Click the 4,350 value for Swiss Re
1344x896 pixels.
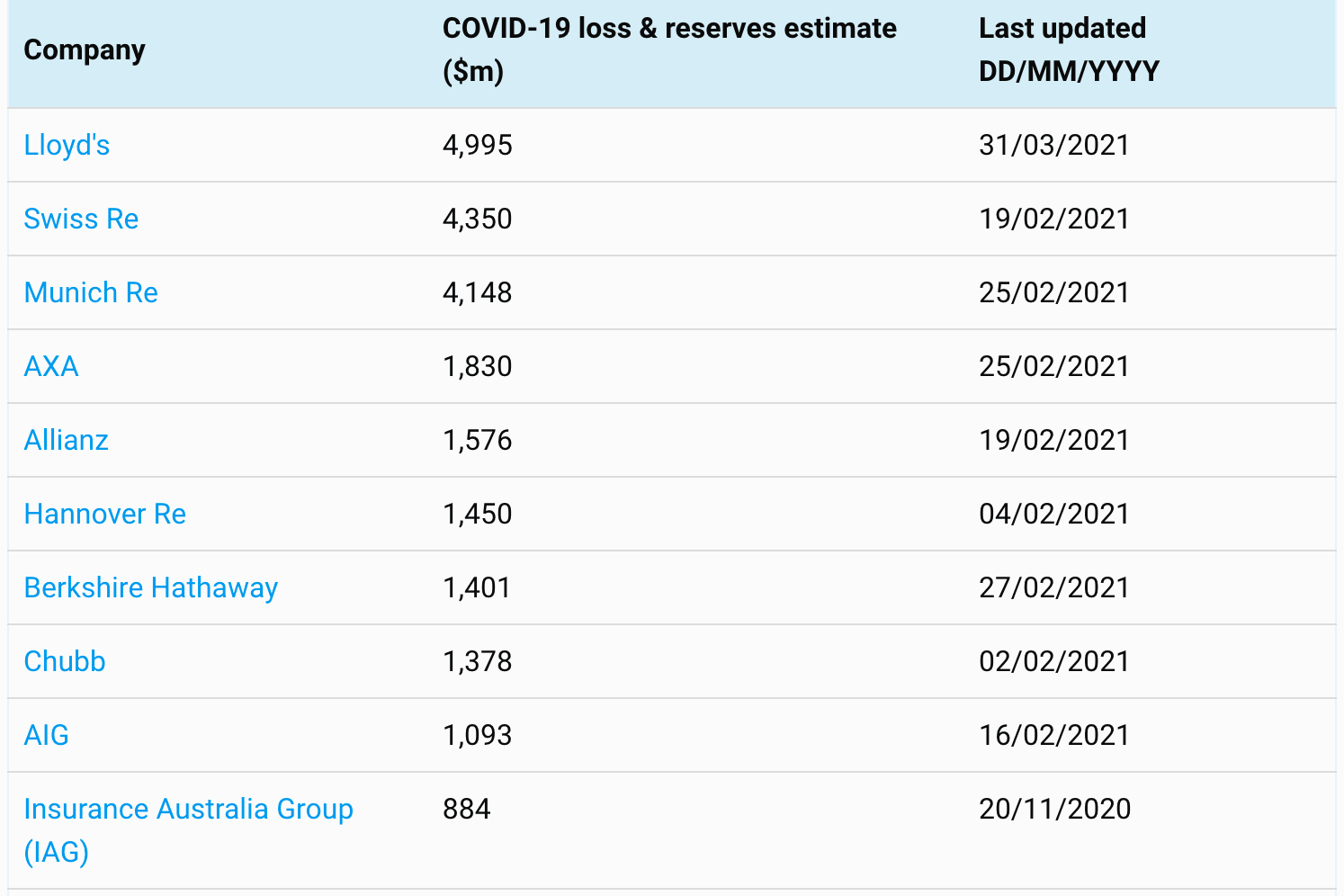click(x=478, y=219)
